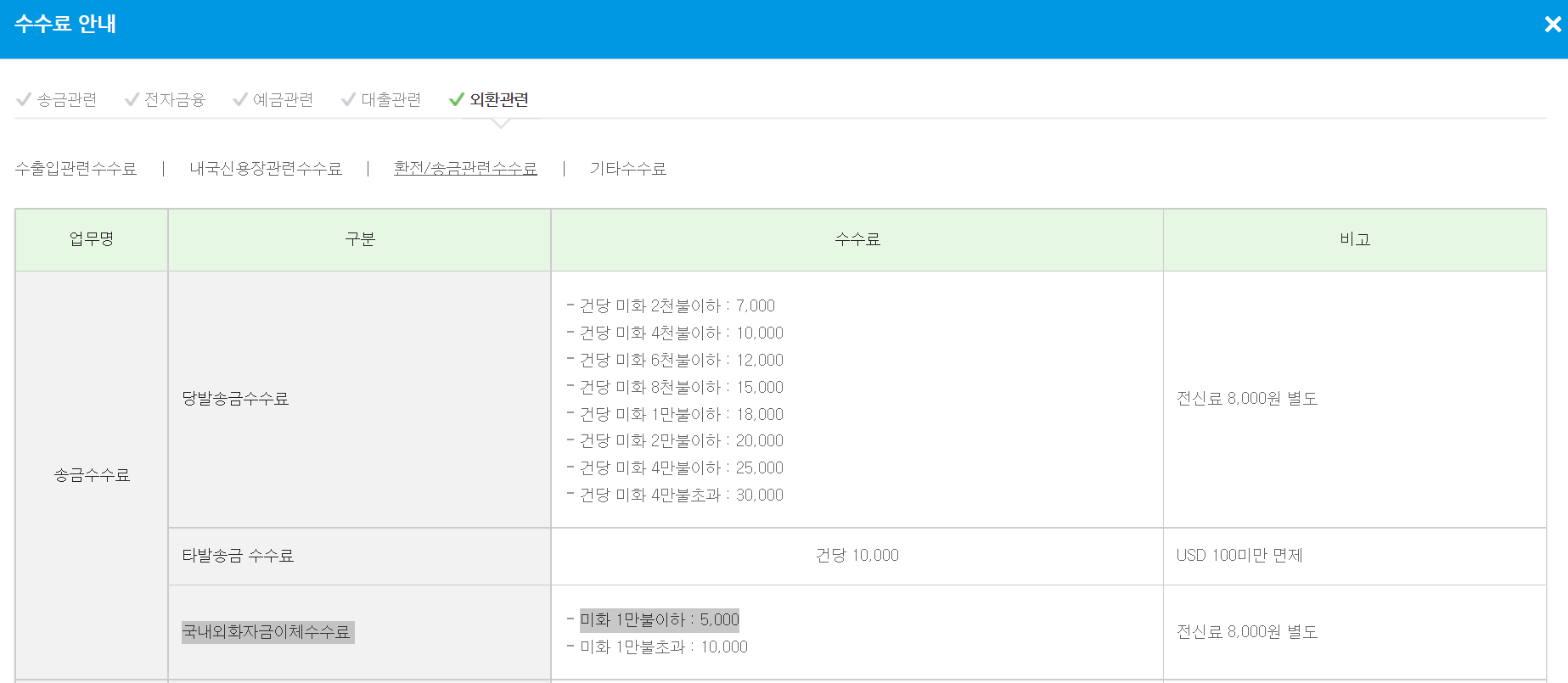Screen dimensions: 1568x683
Task: Click the green checkmark beside 외환관련
Action: (456, 99)
